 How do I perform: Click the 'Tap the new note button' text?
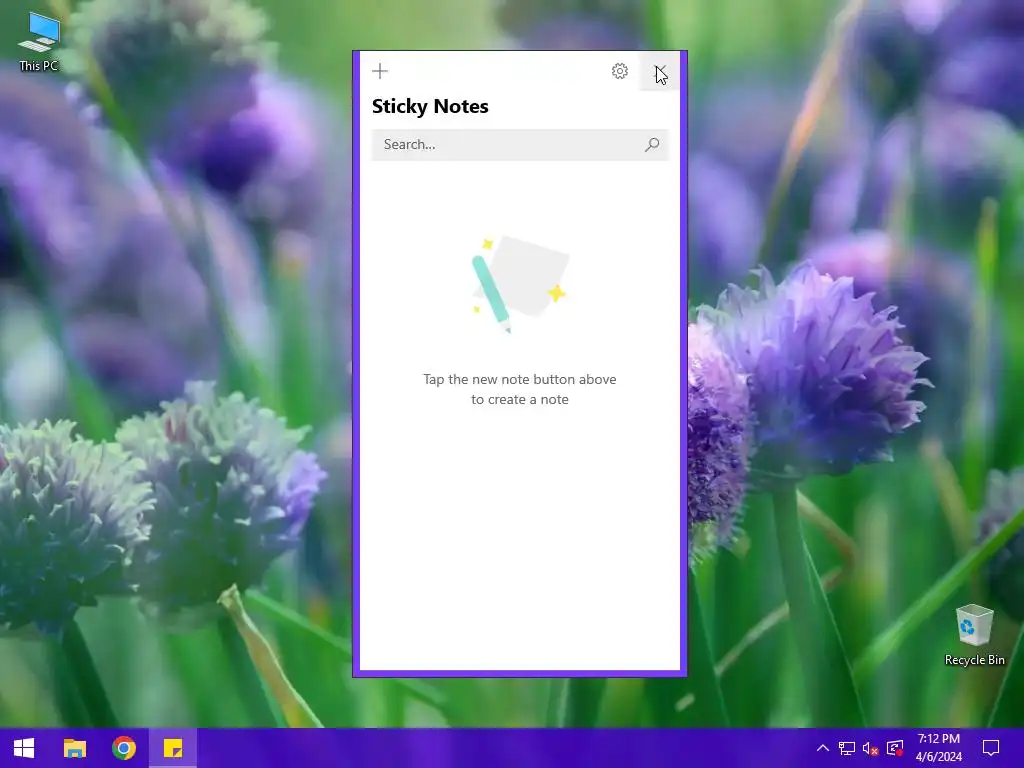pos(520,389)
